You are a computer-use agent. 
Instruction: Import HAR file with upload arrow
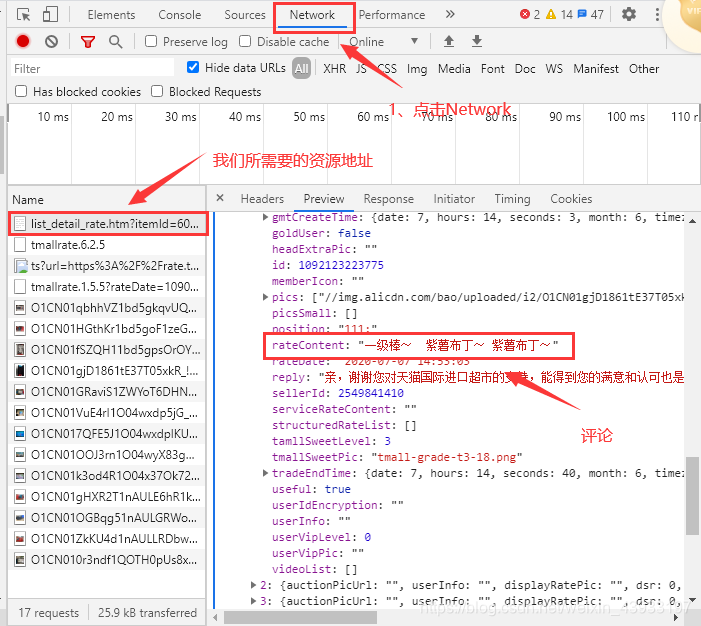pos(449,41)
